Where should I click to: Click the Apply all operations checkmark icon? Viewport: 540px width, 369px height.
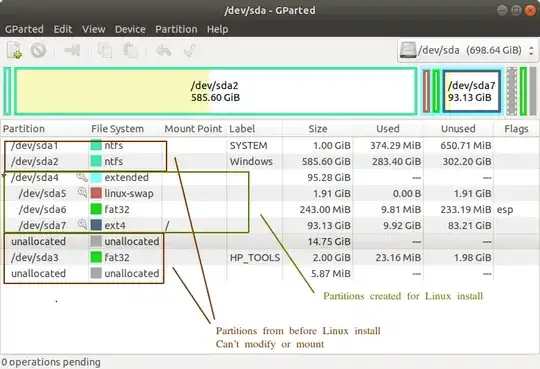tap(189, 51)
